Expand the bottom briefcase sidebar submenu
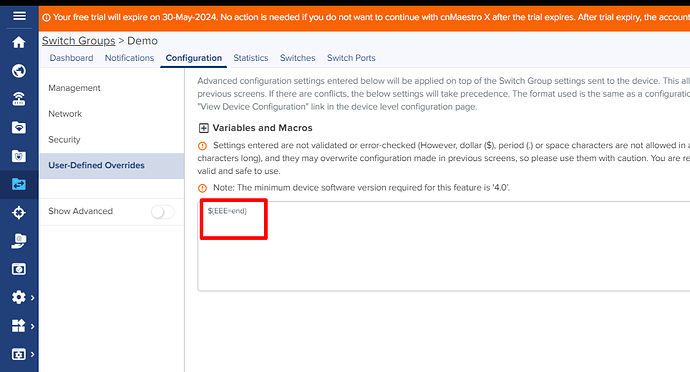Image resolution: width=690 pixels, height=372 pixels. [x=23, y=354]
